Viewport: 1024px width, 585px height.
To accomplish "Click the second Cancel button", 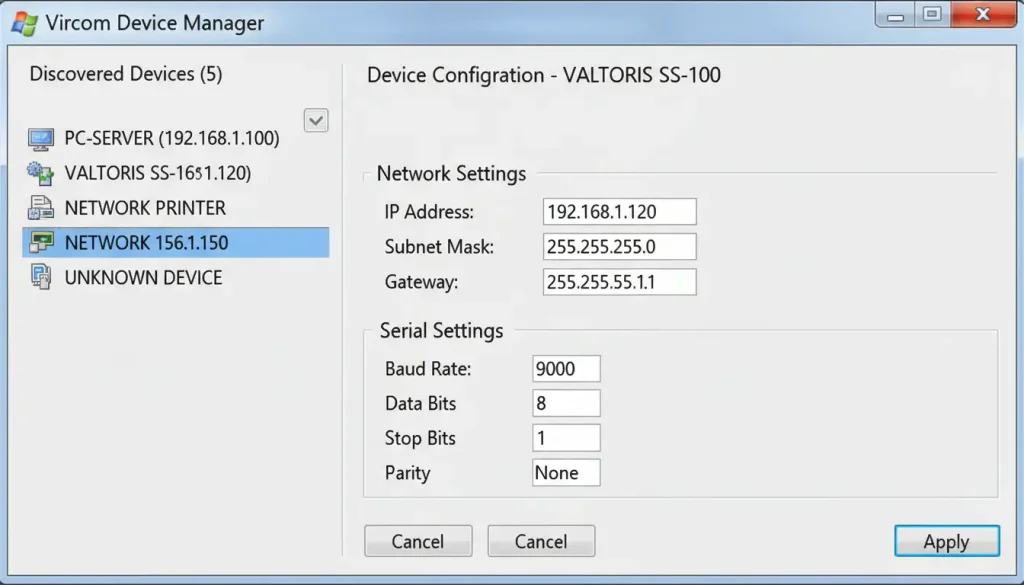I will [541, 541].
